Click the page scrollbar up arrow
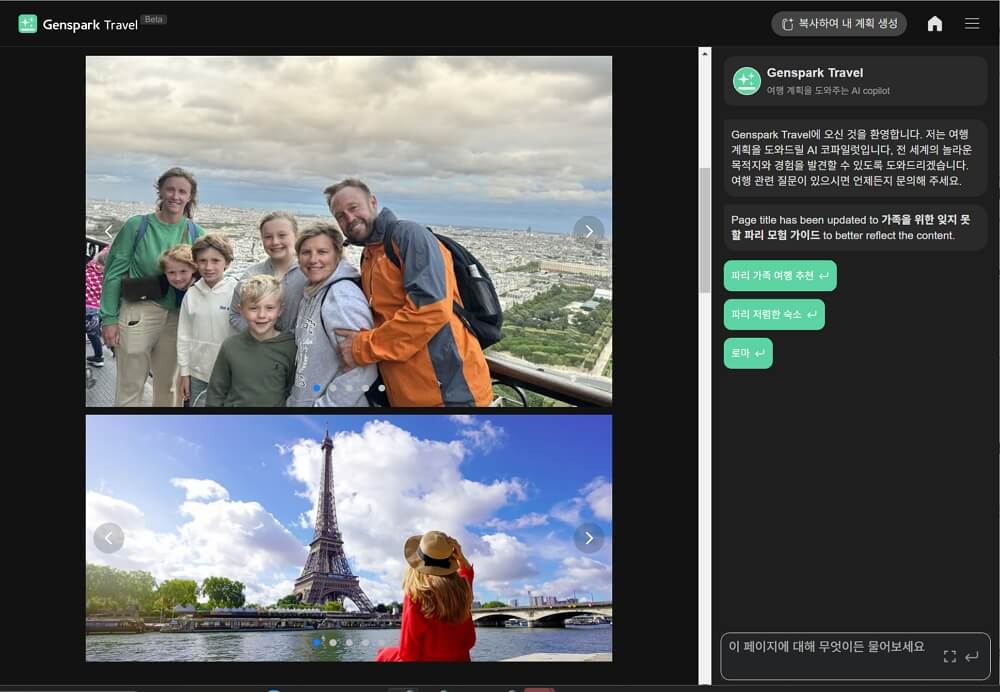The height and width of the screenshot is (692, 1000). [x=705, y=53]
